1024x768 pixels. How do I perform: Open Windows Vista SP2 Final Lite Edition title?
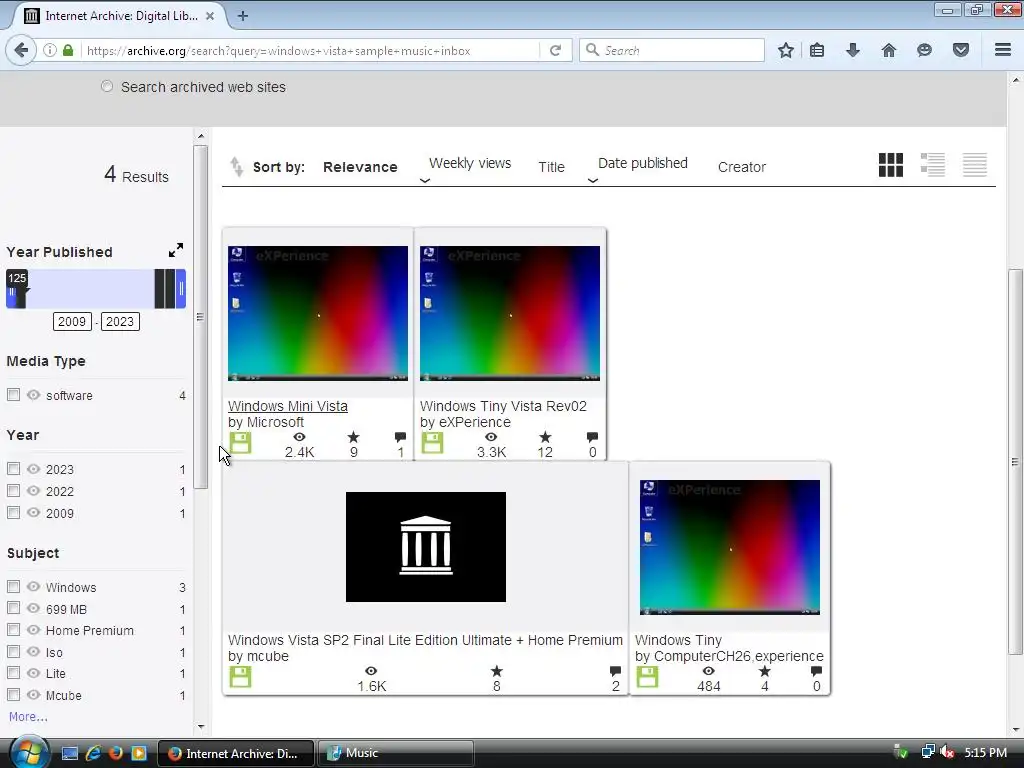(425, 640)
